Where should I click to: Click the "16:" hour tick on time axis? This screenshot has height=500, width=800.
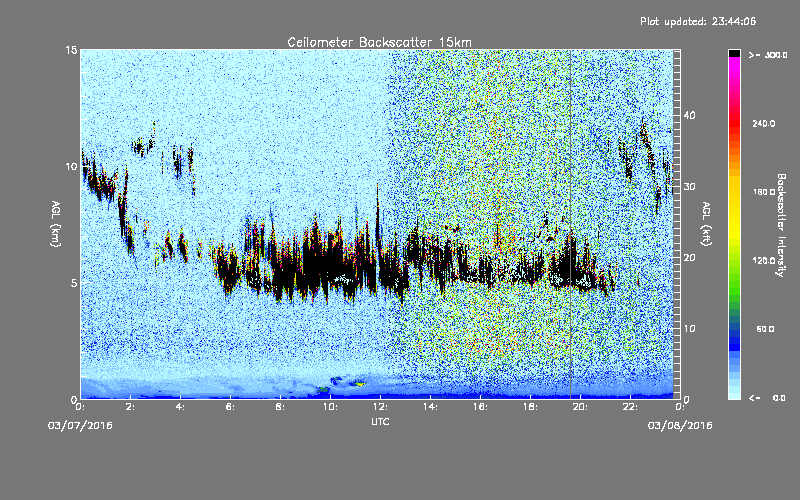coord(480,407)
